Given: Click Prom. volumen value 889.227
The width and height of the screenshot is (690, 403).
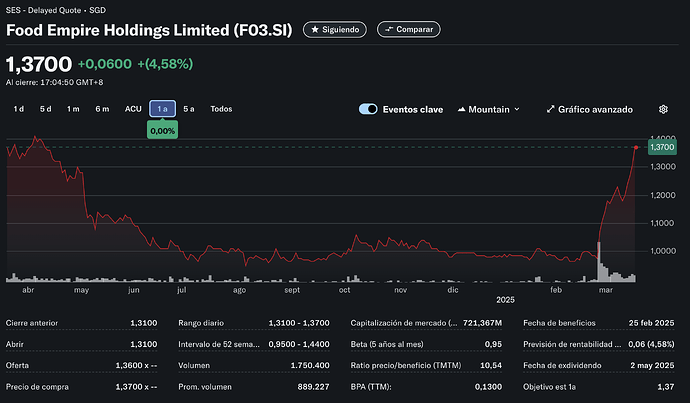Looking at the screenshot, I should tap(313, 387).
